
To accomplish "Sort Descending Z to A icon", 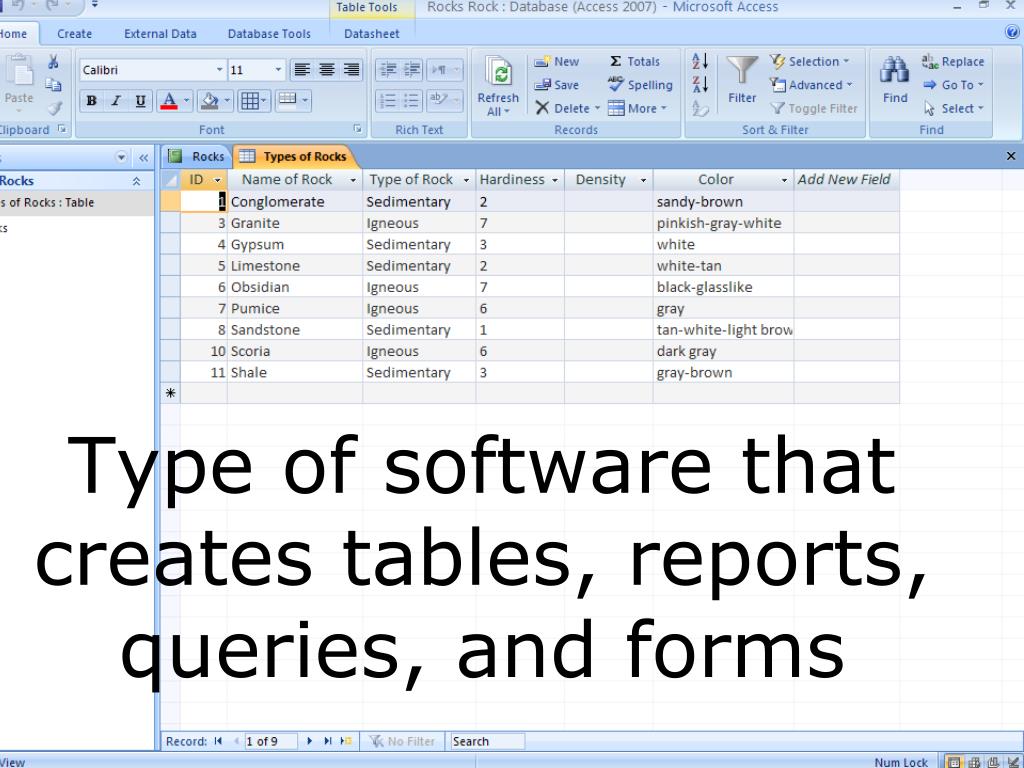I will coord(700,84).
